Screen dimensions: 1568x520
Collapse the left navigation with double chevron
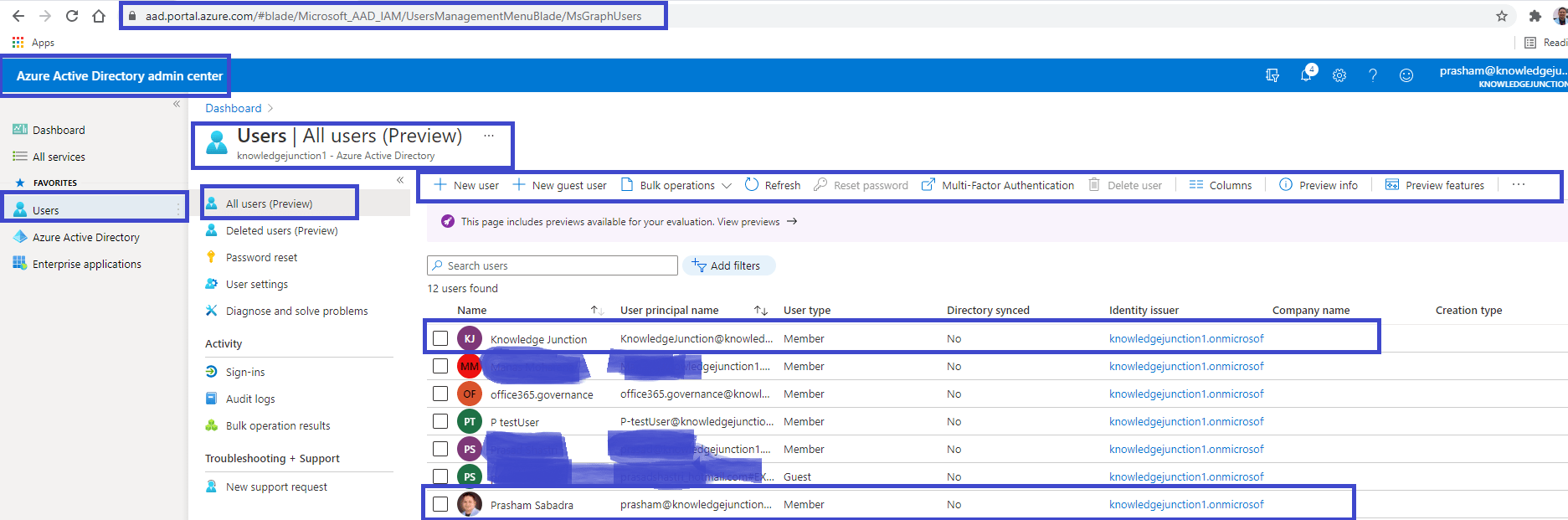point(177,105)
